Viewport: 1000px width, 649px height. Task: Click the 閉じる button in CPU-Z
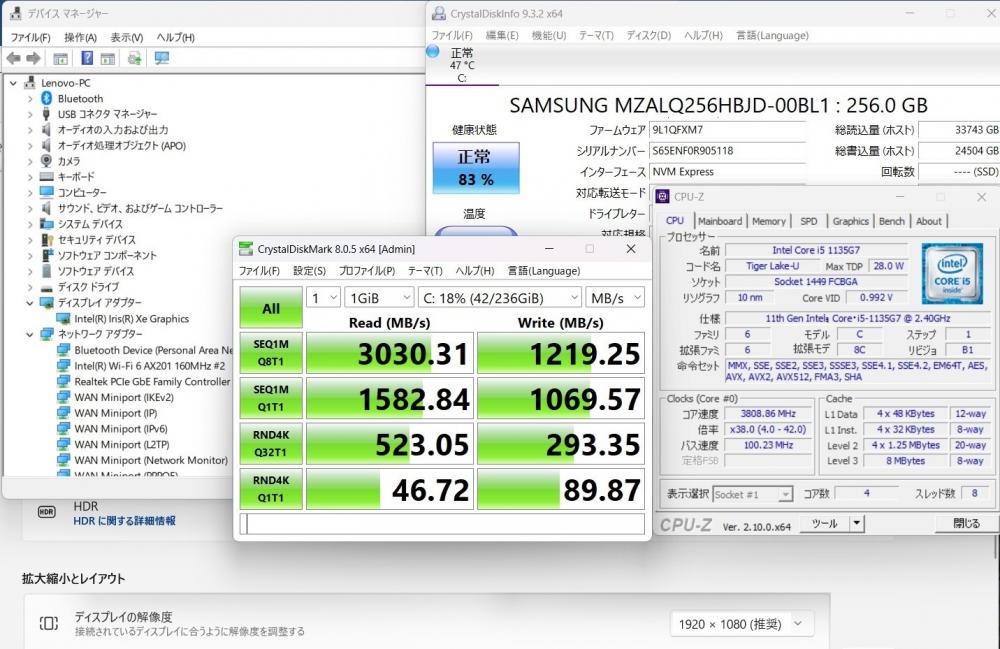point(966,523)
